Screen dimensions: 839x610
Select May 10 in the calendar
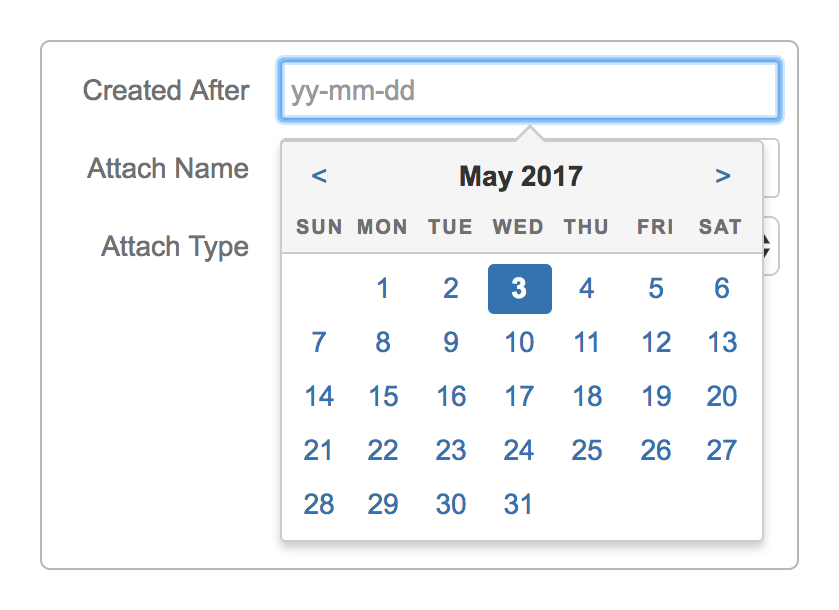(x=519, y=342)
